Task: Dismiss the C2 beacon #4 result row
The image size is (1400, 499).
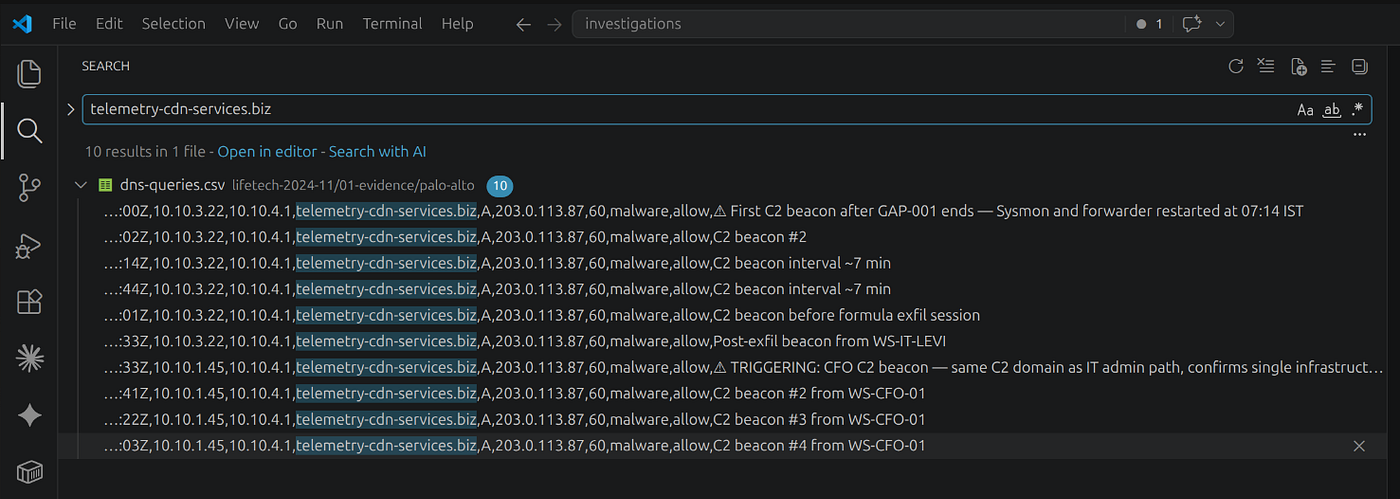Action: click(1359, 446)
